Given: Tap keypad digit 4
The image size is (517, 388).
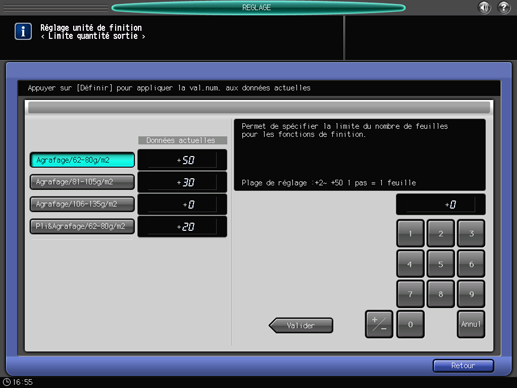Looking at the screenshot, I should 410,264.
